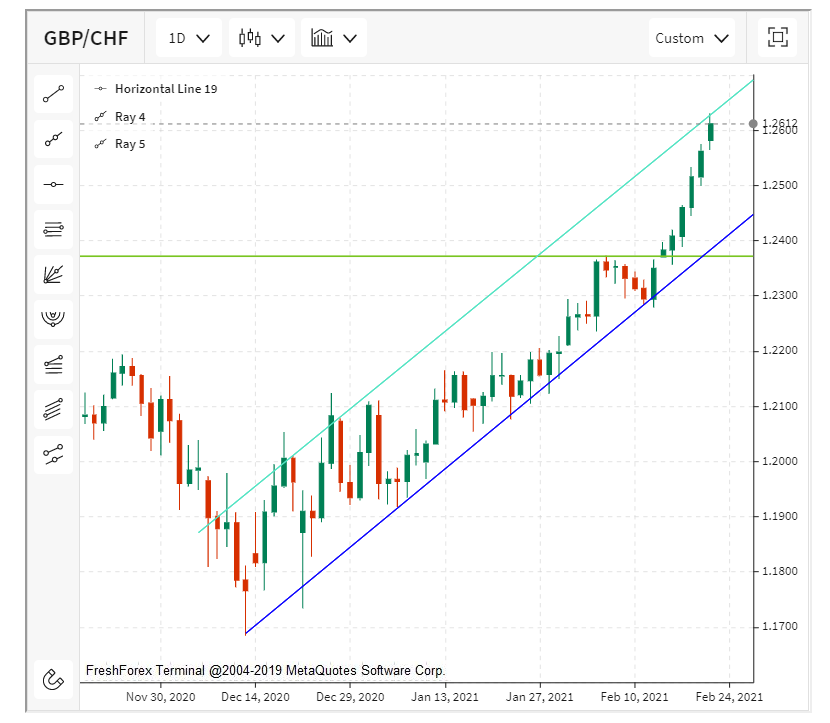830x723 pixels.
Task: Click the Jan 27, 2021 date label
Action: (x=539, y=697)
